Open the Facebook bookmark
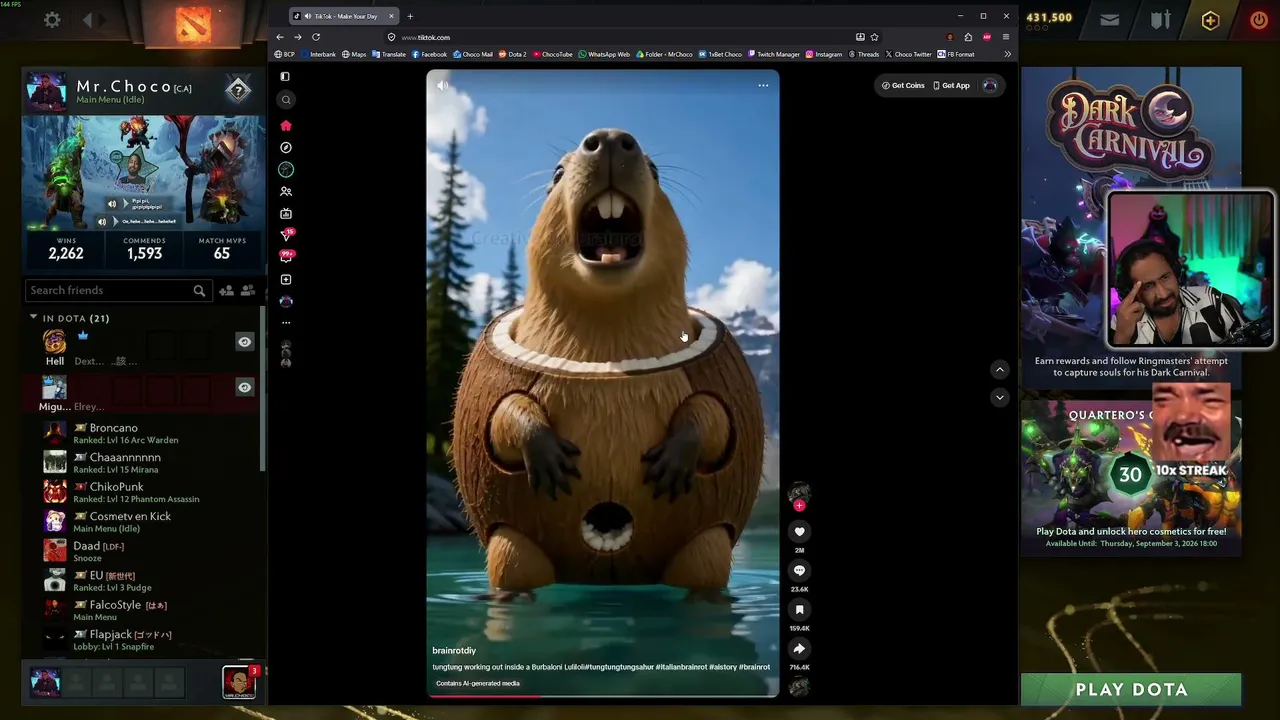This screenshot has height=720, width=1280. [x=429, y=54]
